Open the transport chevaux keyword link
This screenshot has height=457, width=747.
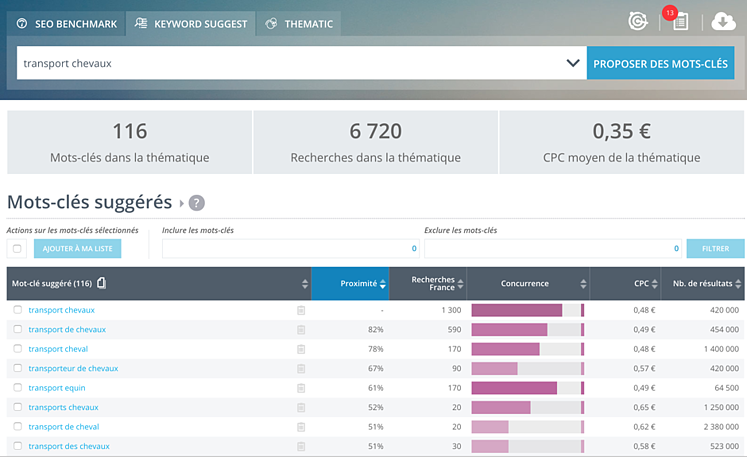coord(61,310)
